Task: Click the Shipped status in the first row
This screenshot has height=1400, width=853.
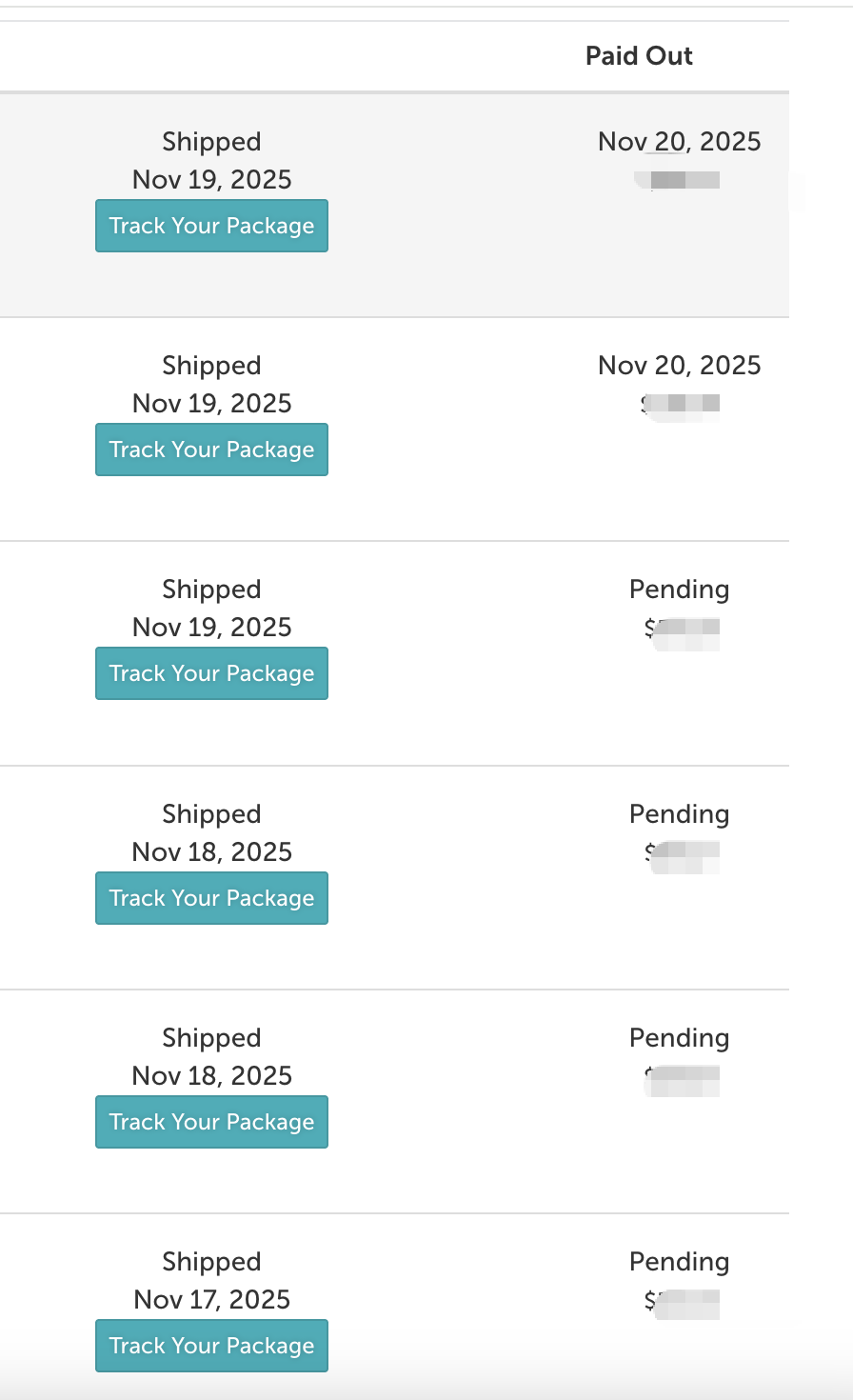Action: (211, 142)
